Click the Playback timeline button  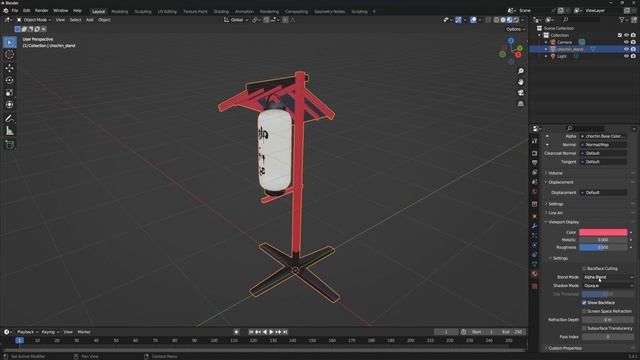[x=27, y=332]
